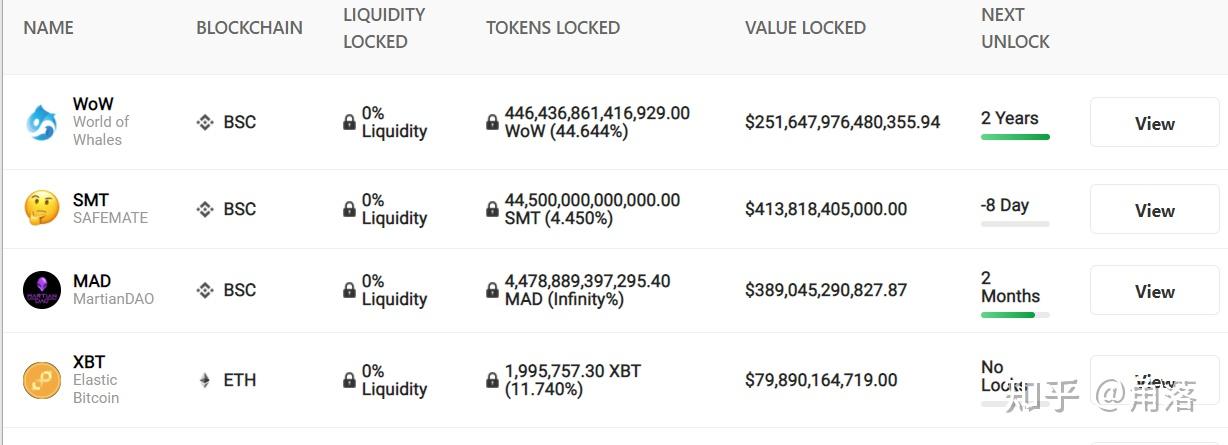
Task: Open View for the WoW token
Action: [1154, 123]
